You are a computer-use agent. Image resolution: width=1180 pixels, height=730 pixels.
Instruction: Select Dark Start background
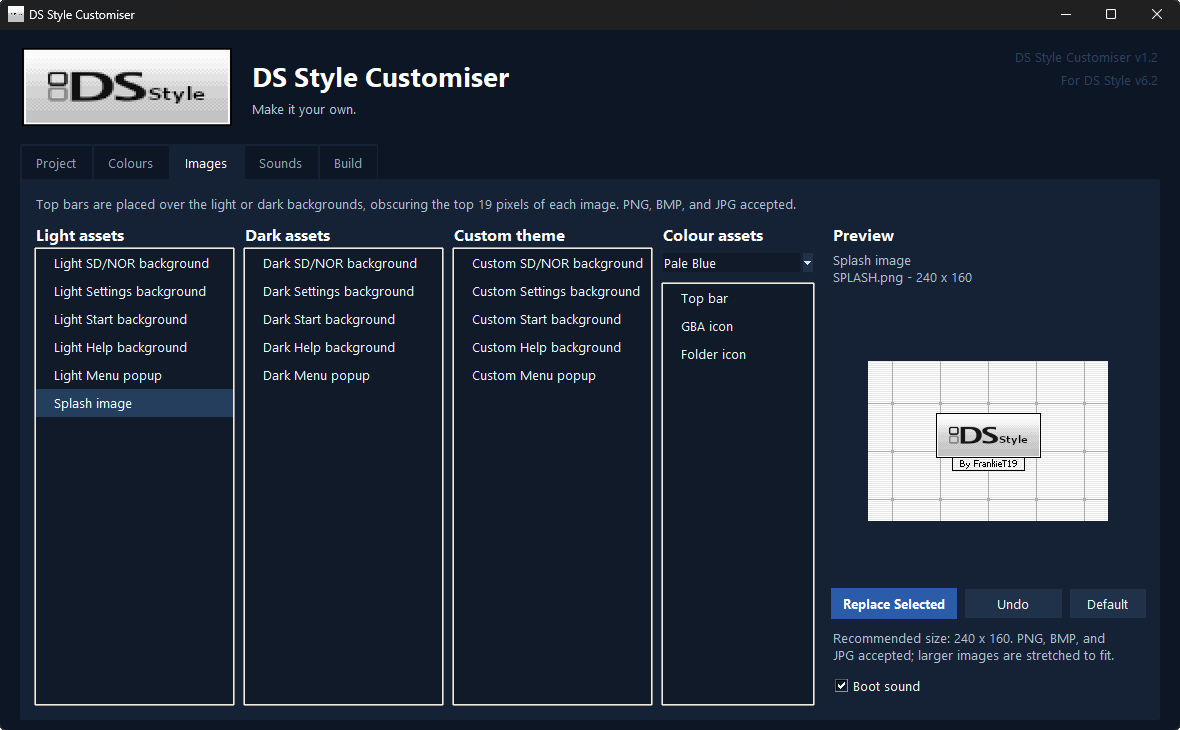(x=343, y=319)
